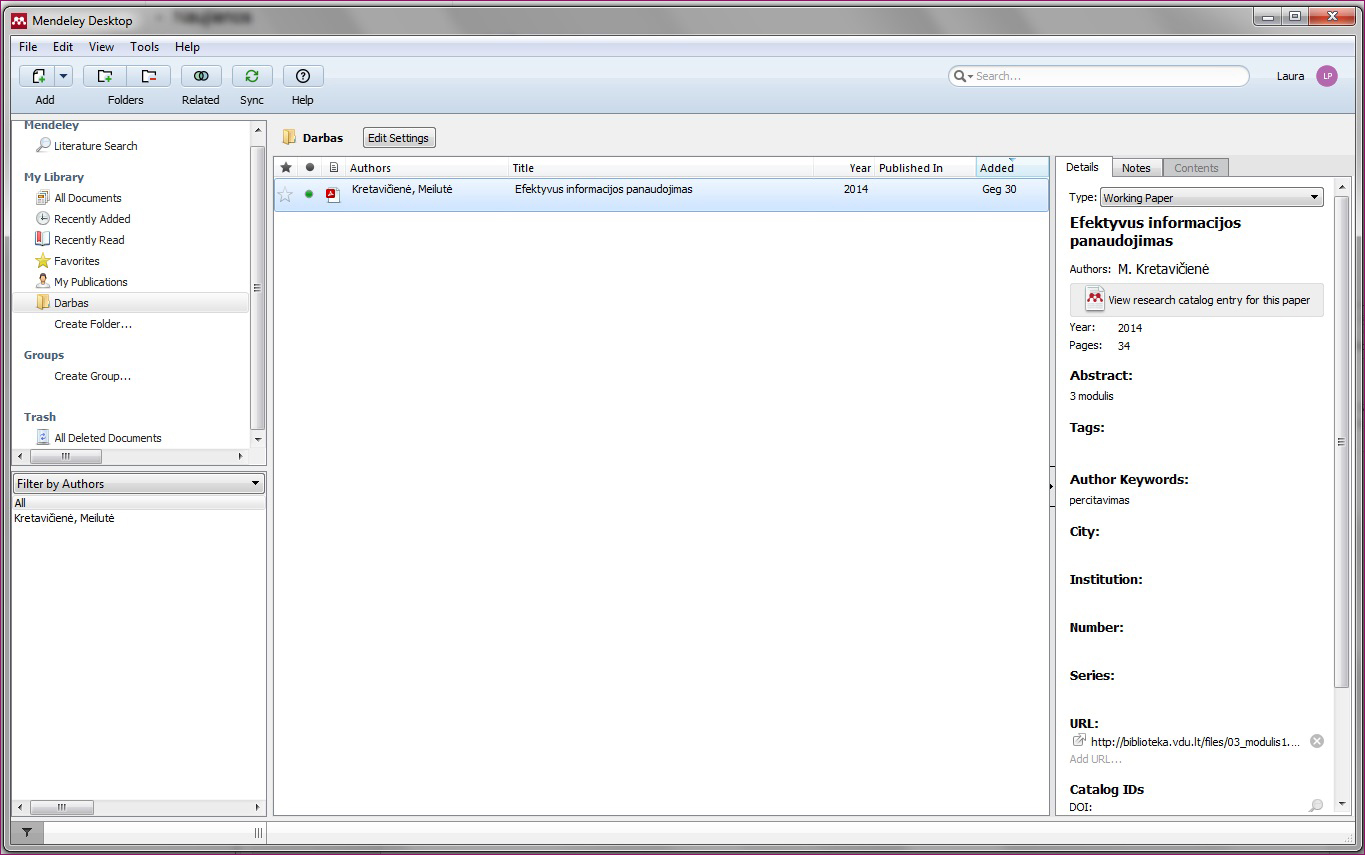Click the Edit Settings button

click(x=398, y=138)
